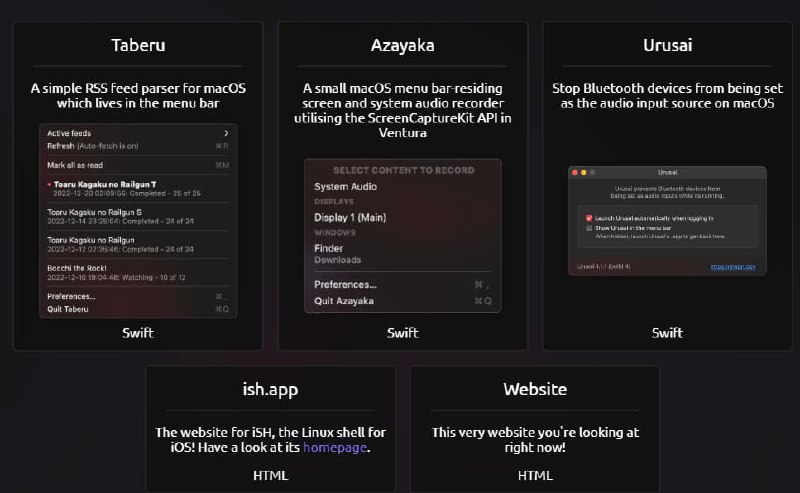Screen dimensions: 800x493
Task: Choose Mark all as read
Action: 73,165
